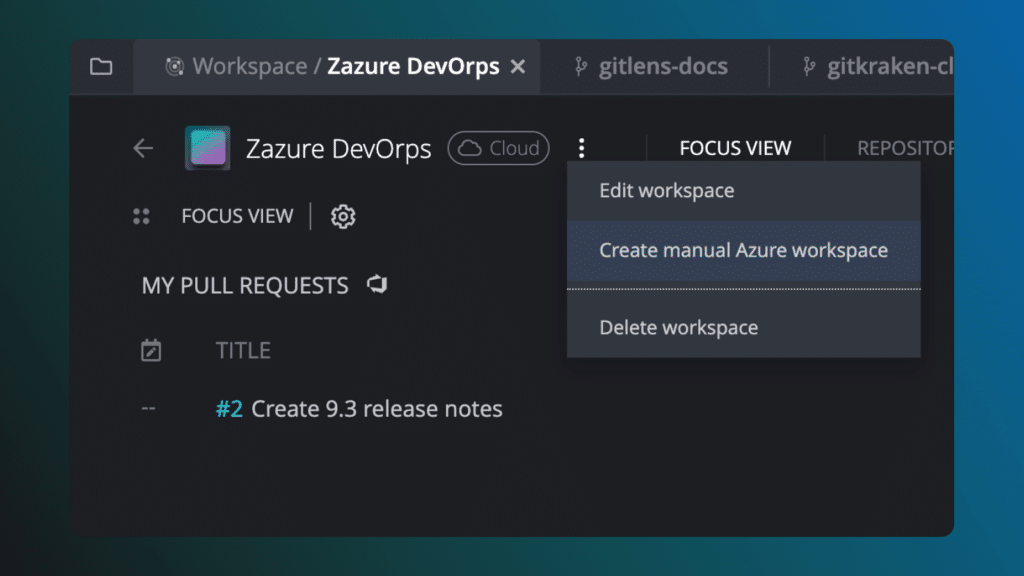
Task: Select Delete workspace in the menu
Action: [x=678, y=327]
